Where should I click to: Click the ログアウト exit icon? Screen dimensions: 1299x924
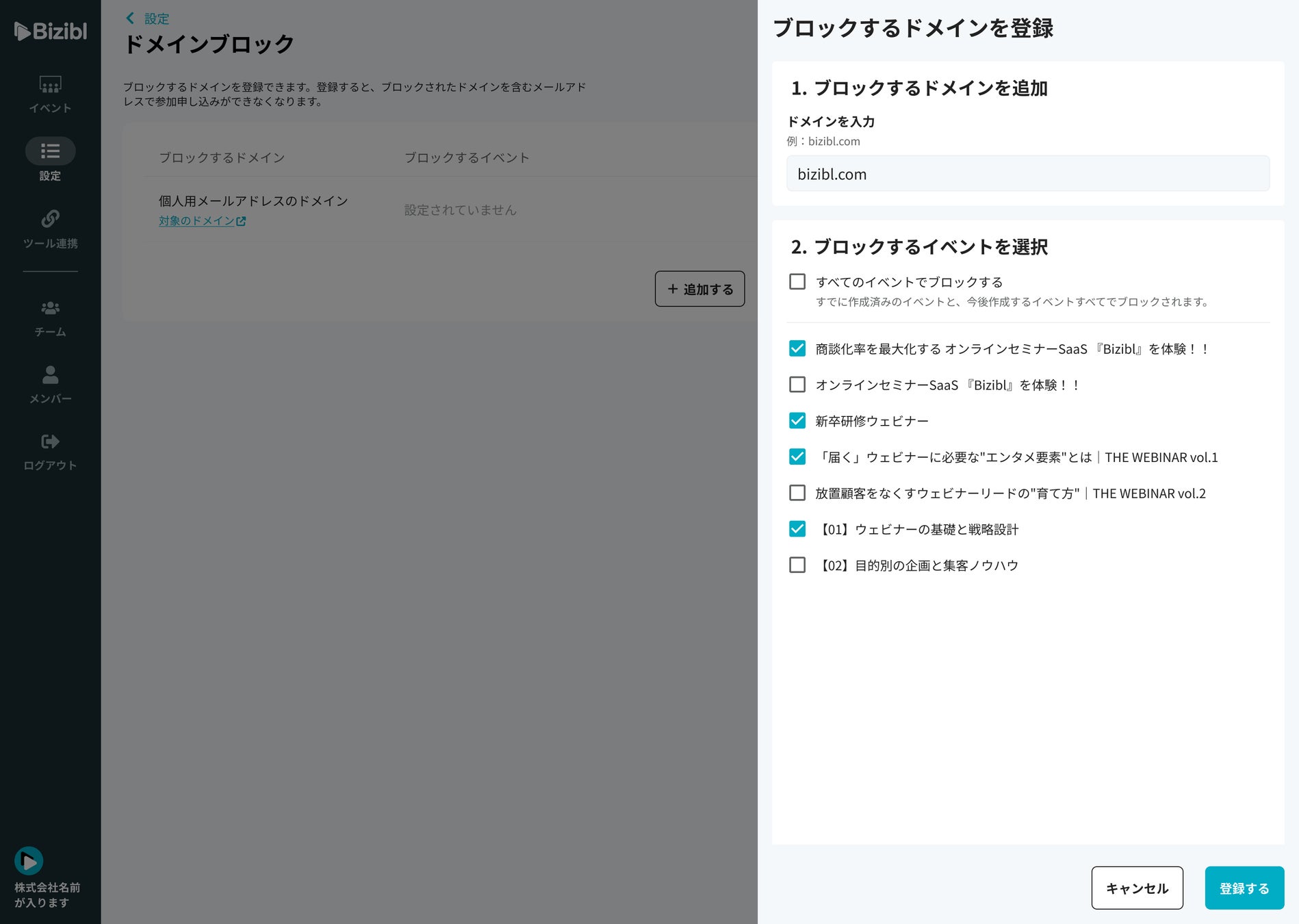[x=50, y=441]
